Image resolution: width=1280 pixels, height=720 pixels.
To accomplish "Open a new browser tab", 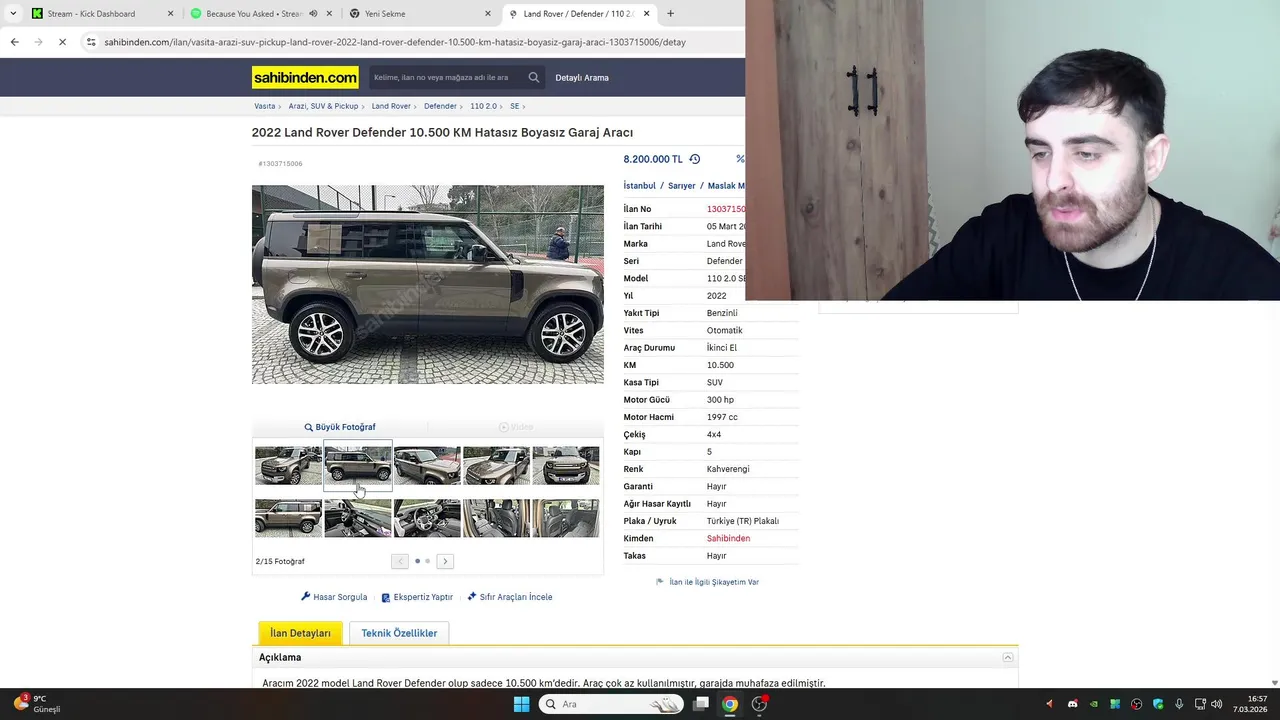I will point(670,14).
